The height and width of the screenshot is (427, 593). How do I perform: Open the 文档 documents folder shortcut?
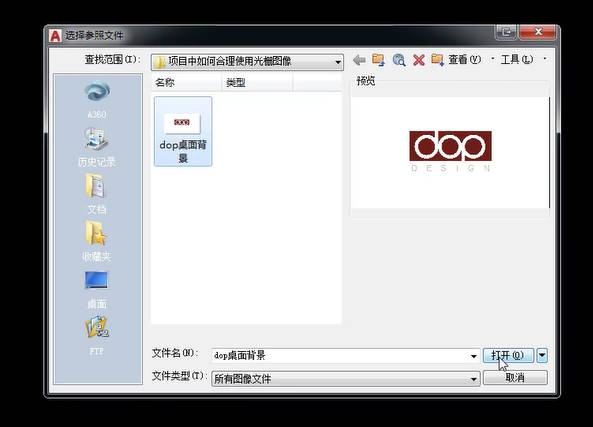(x=97, y=194)
